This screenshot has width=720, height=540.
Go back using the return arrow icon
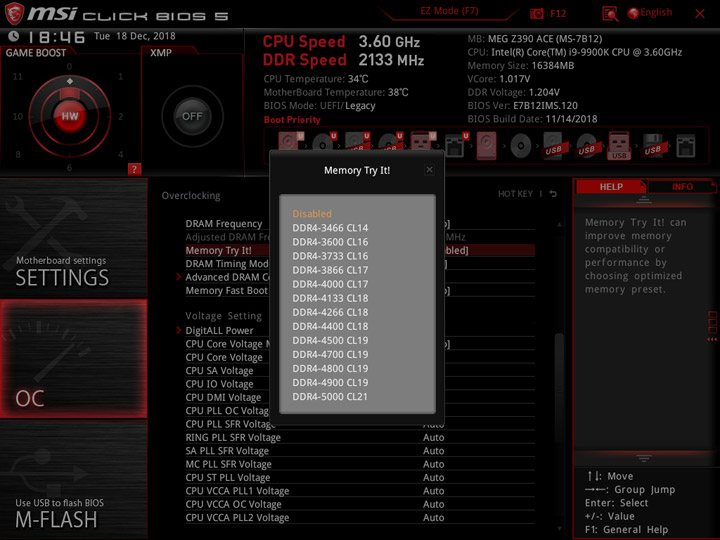pyautogui.click(x=553, y=194)
